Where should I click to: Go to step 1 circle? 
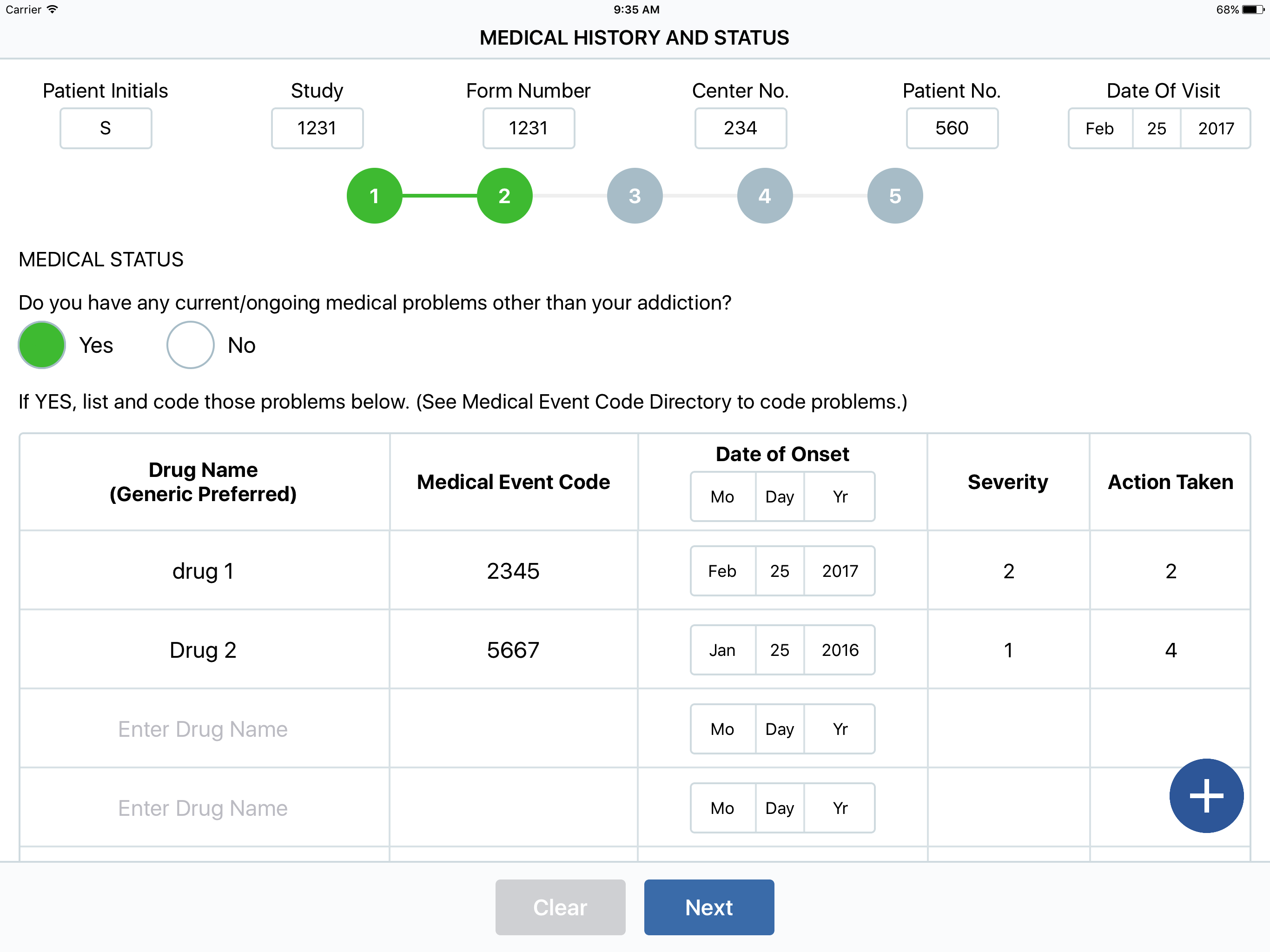coord(374,196)
